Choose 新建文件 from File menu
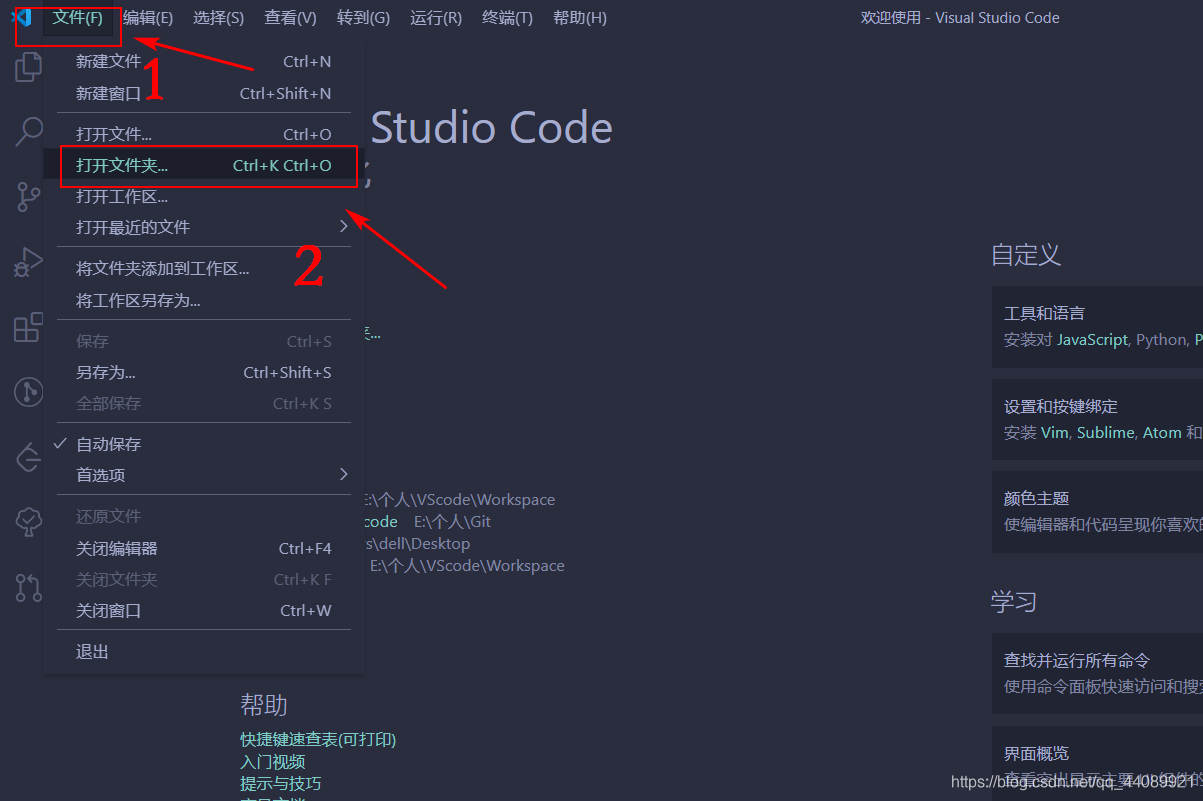Image resolution: width=1203 pixels, height=801 pixels. (x=204, y=62)
